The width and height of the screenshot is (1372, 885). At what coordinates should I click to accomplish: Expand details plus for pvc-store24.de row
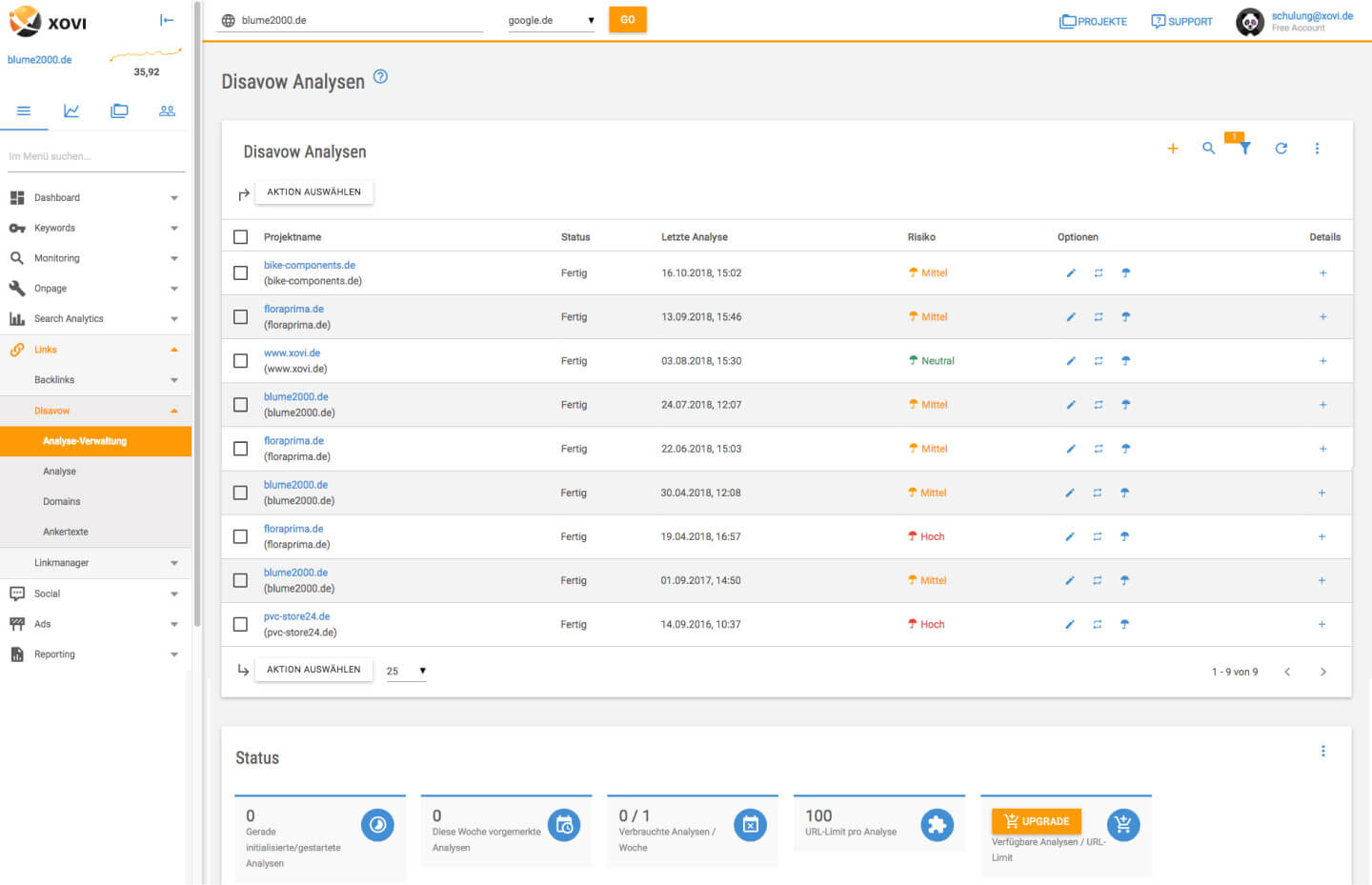(1322, 625)
